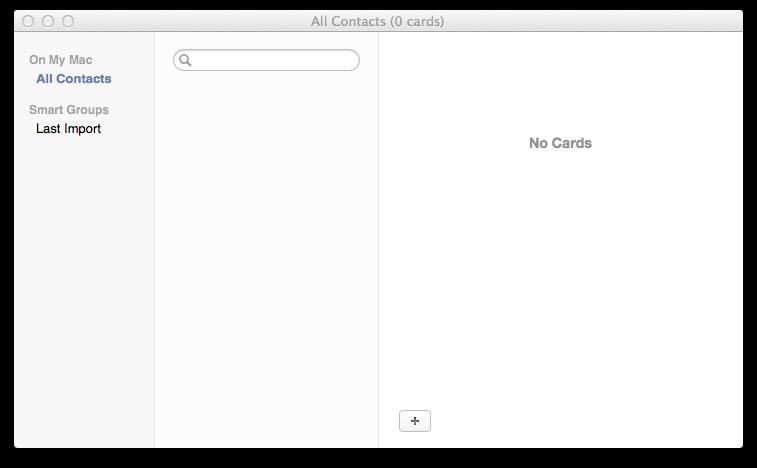Click the divider between contact list and card pane
This screenshot has height=468, width=757.
click(x=378, y=240)
